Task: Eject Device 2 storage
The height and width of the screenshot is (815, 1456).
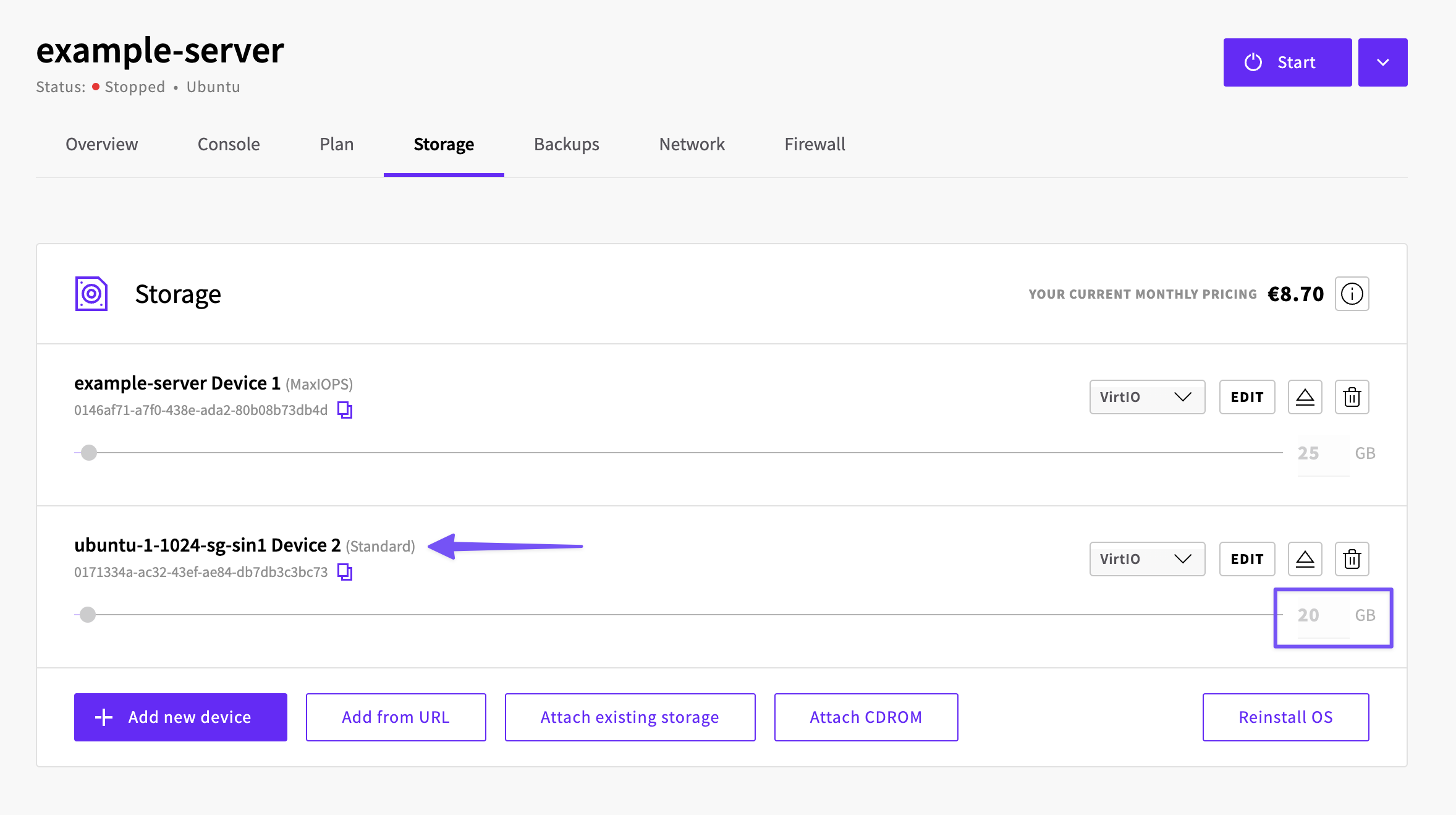Action: coord(1305,559)
